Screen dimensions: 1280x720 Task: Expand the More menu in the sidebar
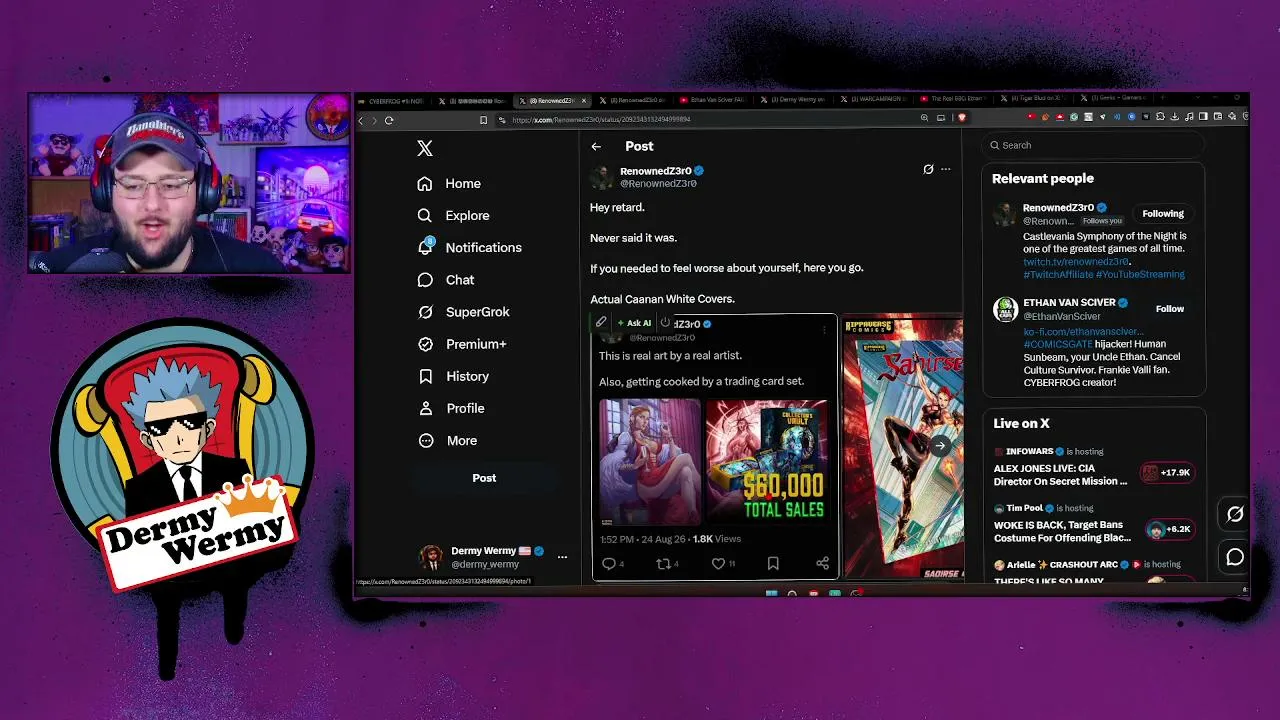(447, 440)
